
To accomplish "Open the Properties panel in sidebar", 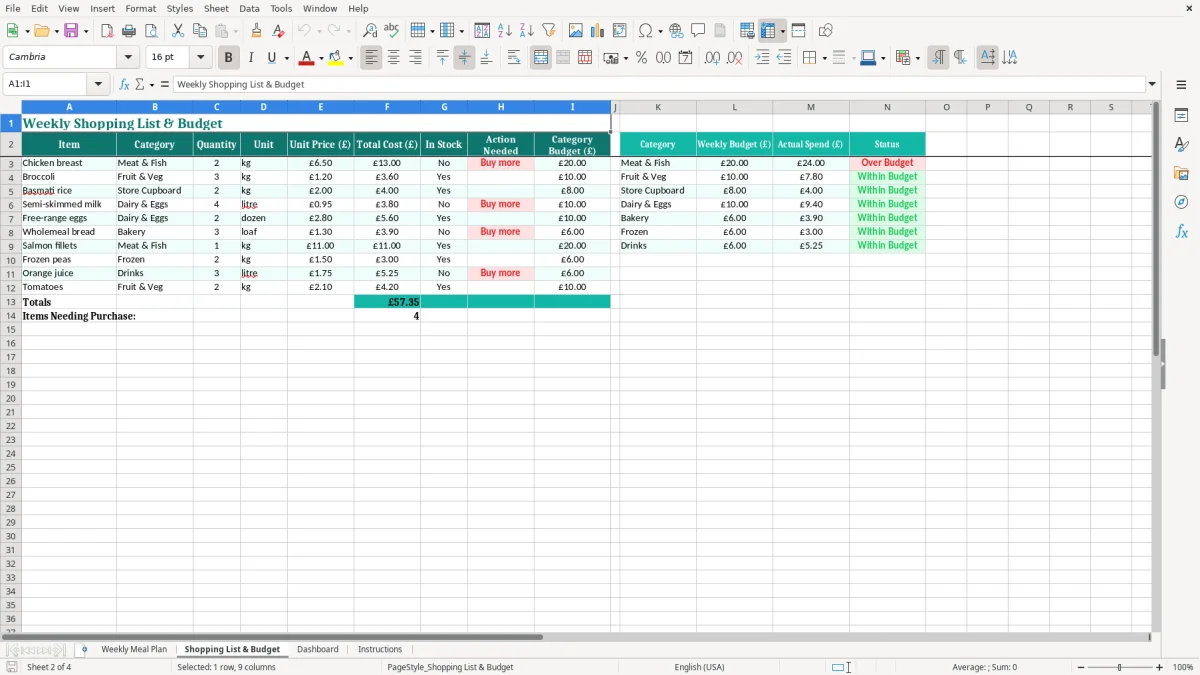I will (1181, 115).
